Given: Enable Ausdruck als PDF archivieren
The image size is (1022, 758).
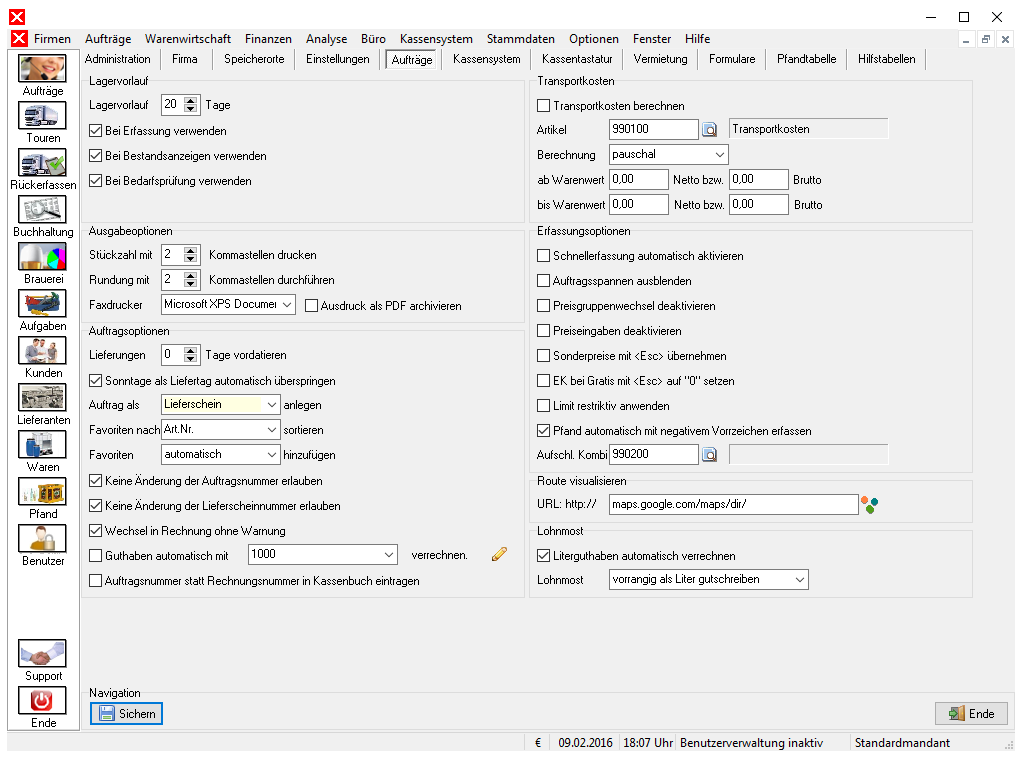Looking at the screenshot, I should pyautogui.click(x=312, y=306).
